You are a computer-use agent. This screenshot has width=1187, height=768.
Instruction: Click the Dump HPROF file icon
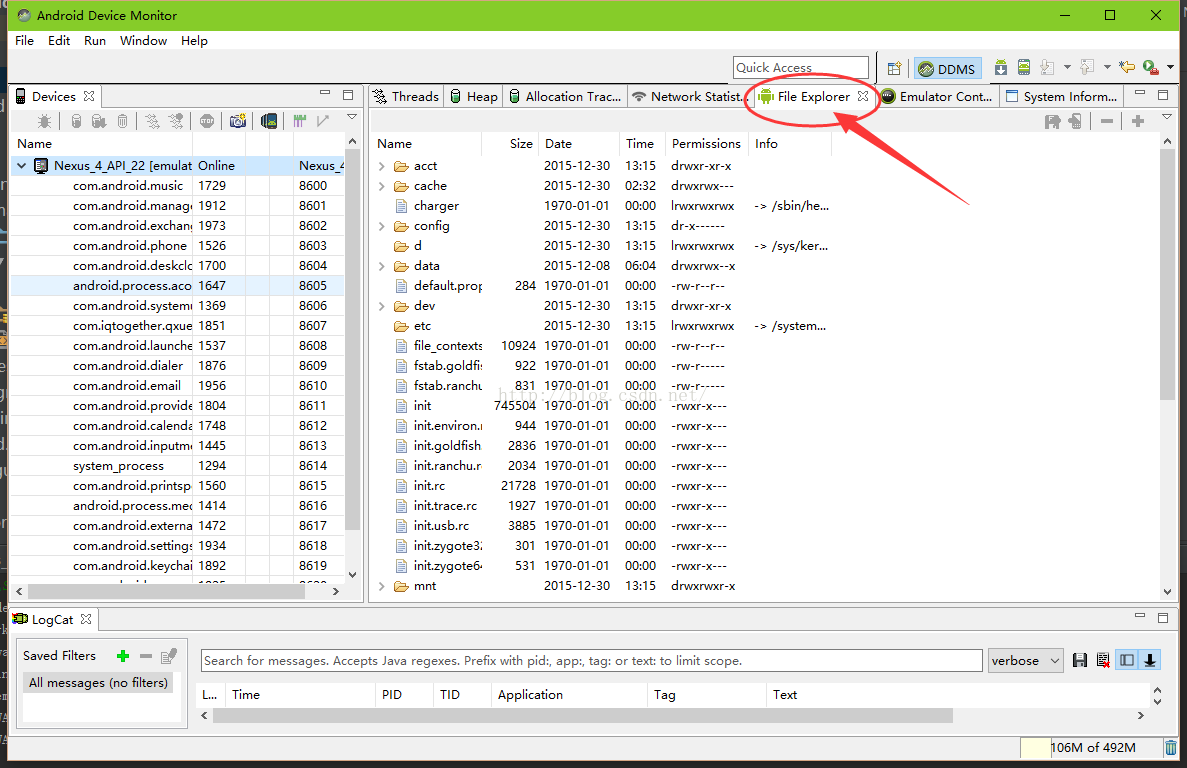point(99,121)
